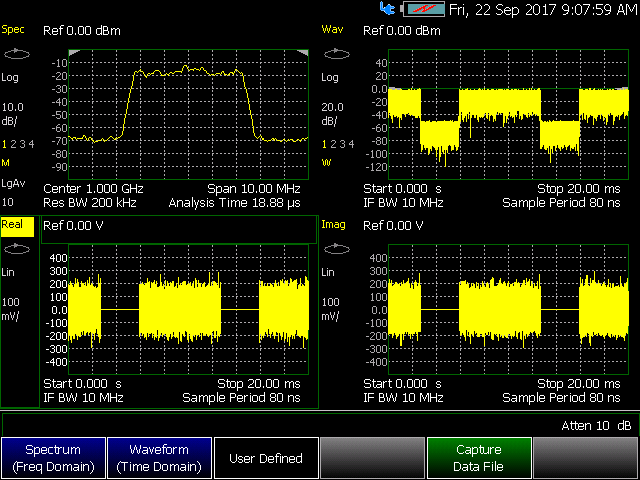Click Sample Period 80 ns in the Real window
The height and width of the screenshot is (480, 640).
pyautogui.click(x=242, y=398)
